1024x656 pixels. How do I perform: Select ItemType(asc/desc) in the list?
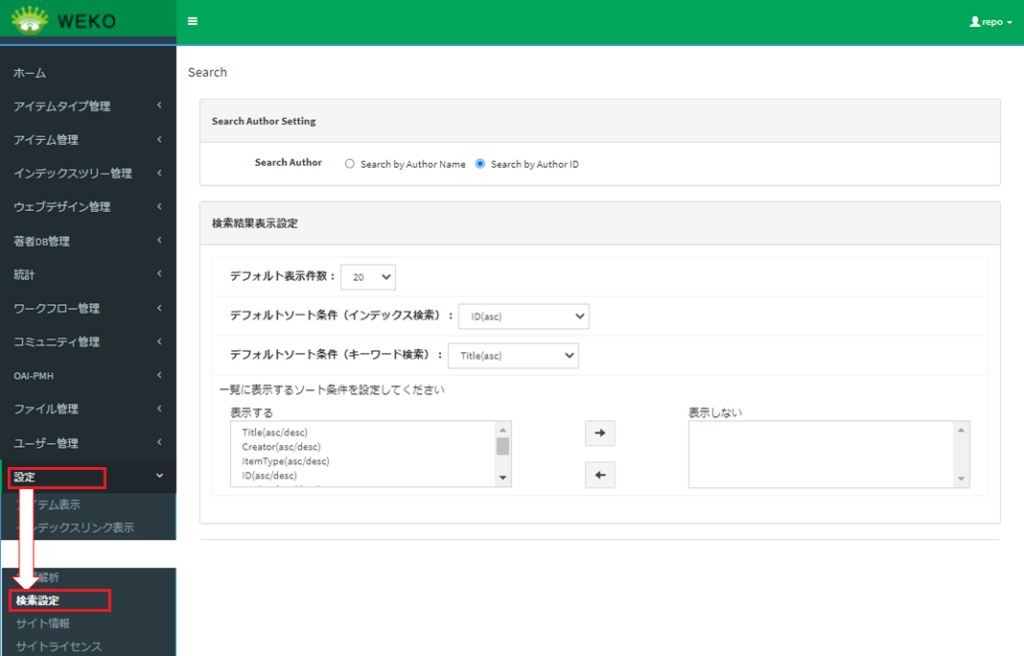(x=285, y=461)
